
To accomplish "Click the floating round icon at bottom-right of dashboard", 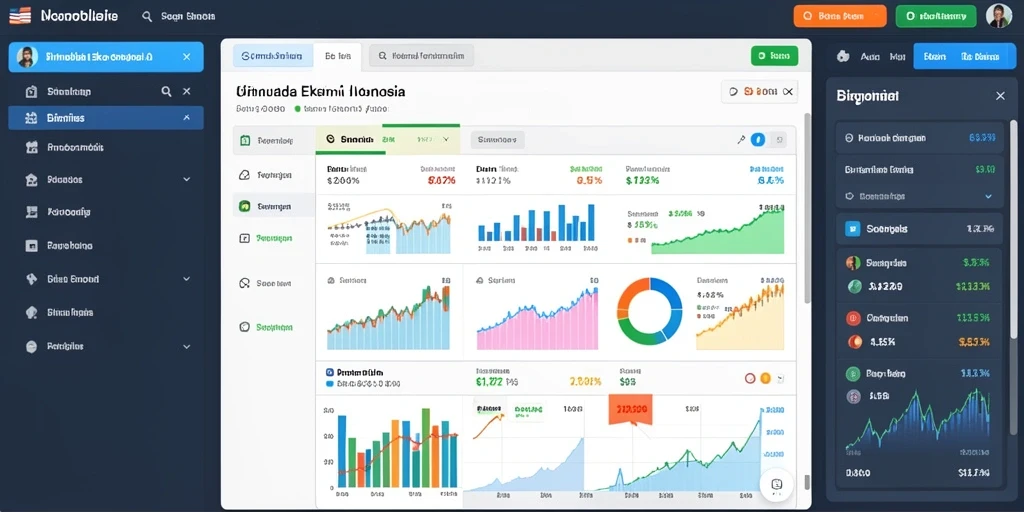I will [x=776, y=485].
